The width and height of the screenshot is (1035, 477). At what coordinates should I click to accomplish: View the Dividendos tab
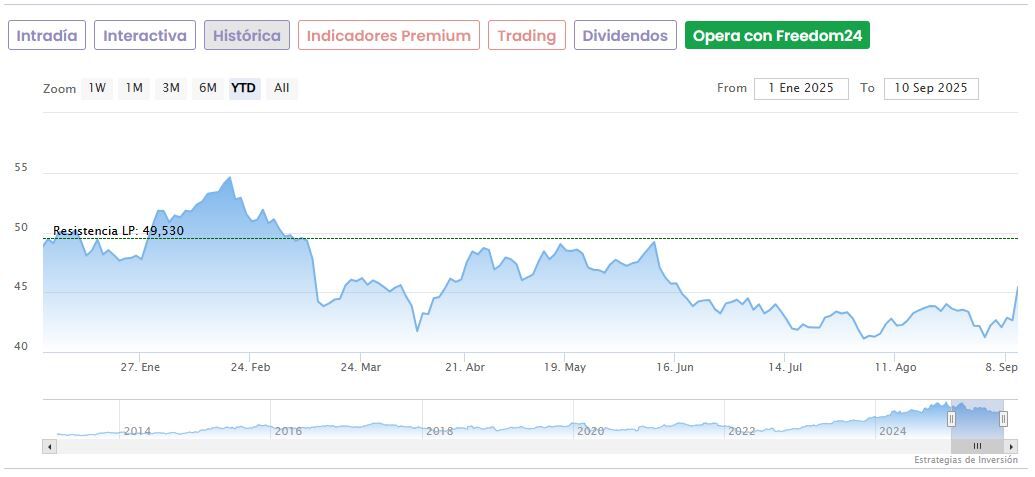pyautogui.click(x=625, y=36)
